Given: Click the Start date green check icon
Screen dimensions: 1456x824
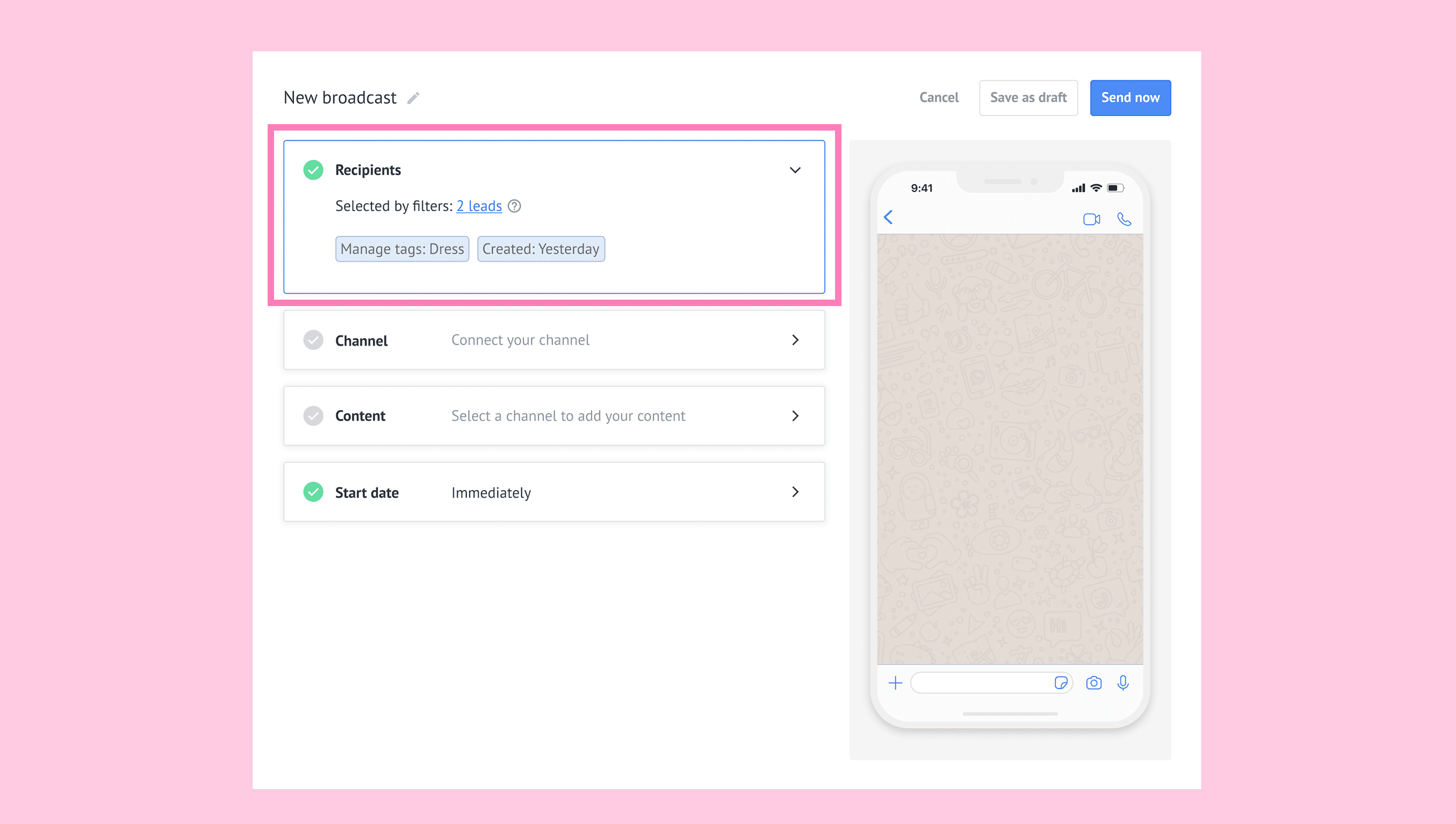Looking at the screenshot, I should pyautogui.click(x=313, y=492).
